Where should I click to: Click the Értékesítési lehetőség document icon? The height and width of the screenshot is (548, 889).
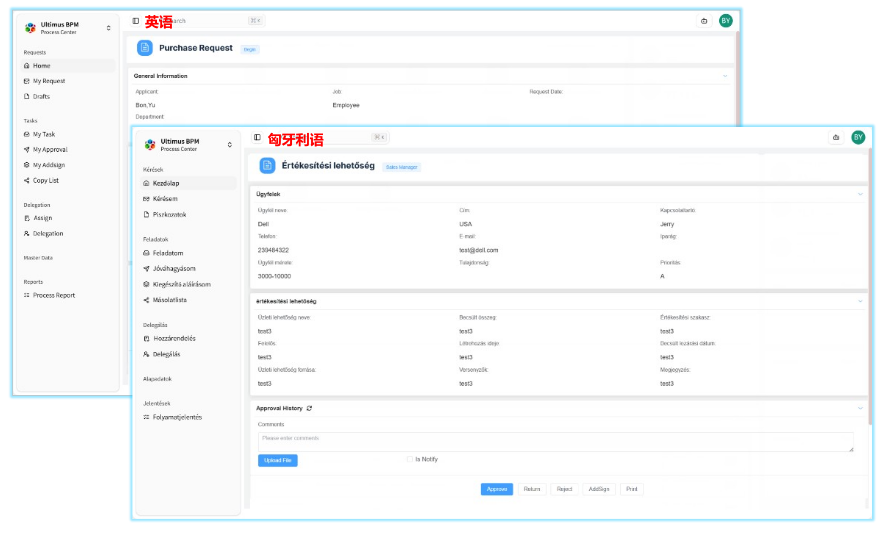pyautogui.click(x=267, y=166)
